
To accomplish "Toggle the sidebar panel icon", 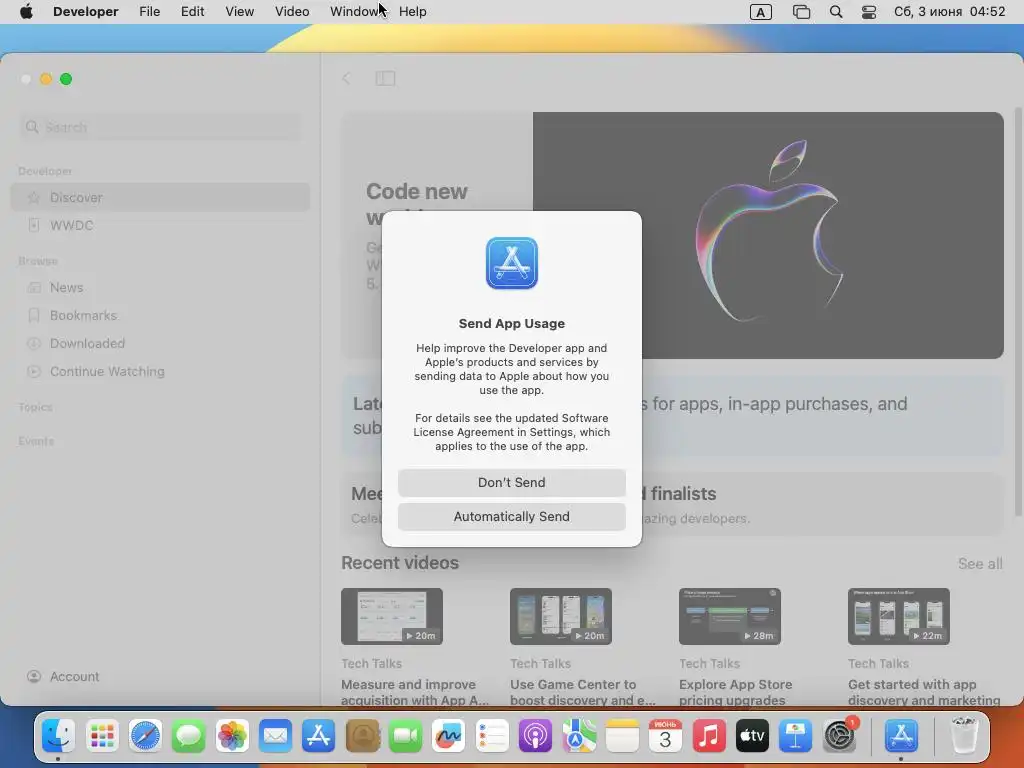I will [x=385, y=78].
